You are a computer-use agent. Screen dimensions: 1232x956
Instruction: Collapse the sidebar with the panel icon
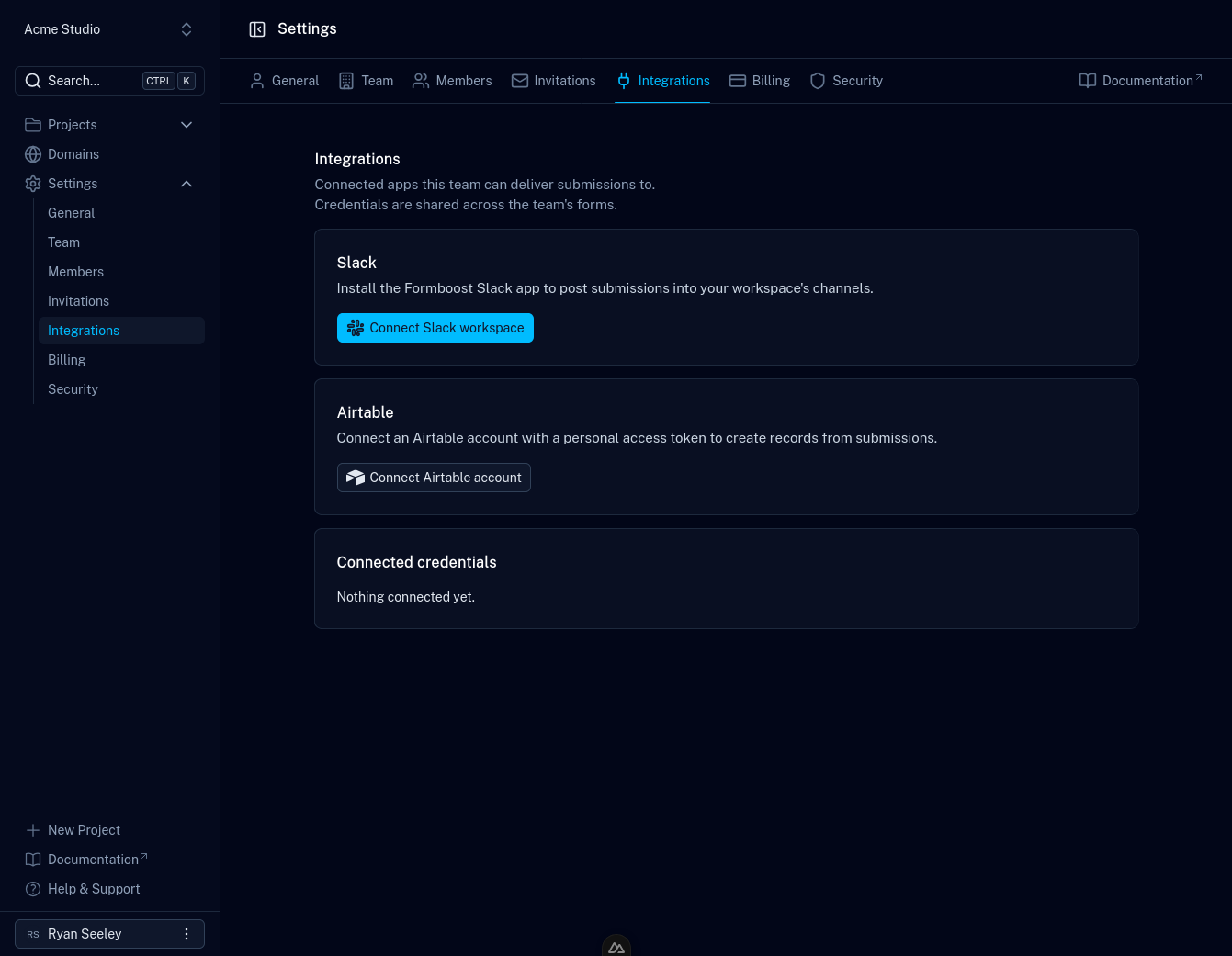257,29
